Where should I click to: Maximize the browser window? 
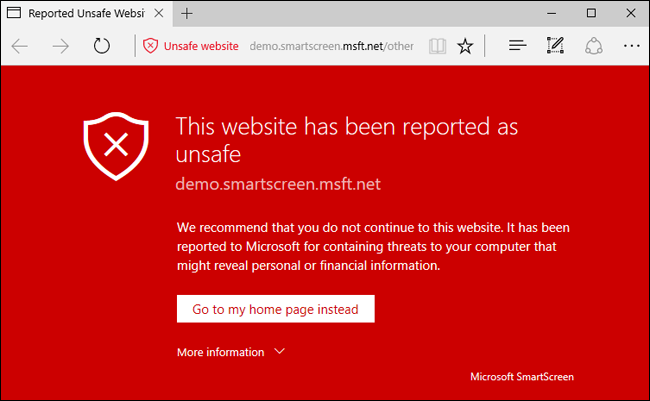pos(591,13)
